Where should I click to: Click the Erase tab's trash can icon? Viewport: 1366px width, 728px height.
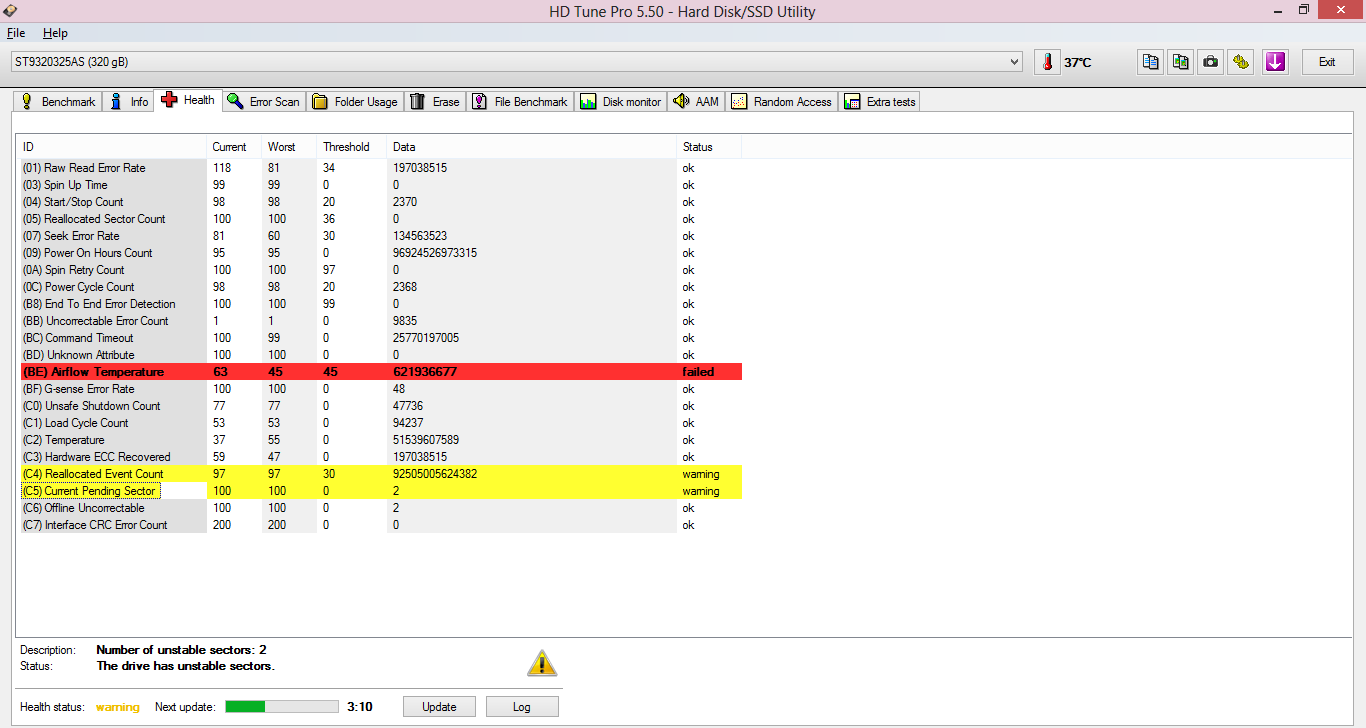pos(418,101)
